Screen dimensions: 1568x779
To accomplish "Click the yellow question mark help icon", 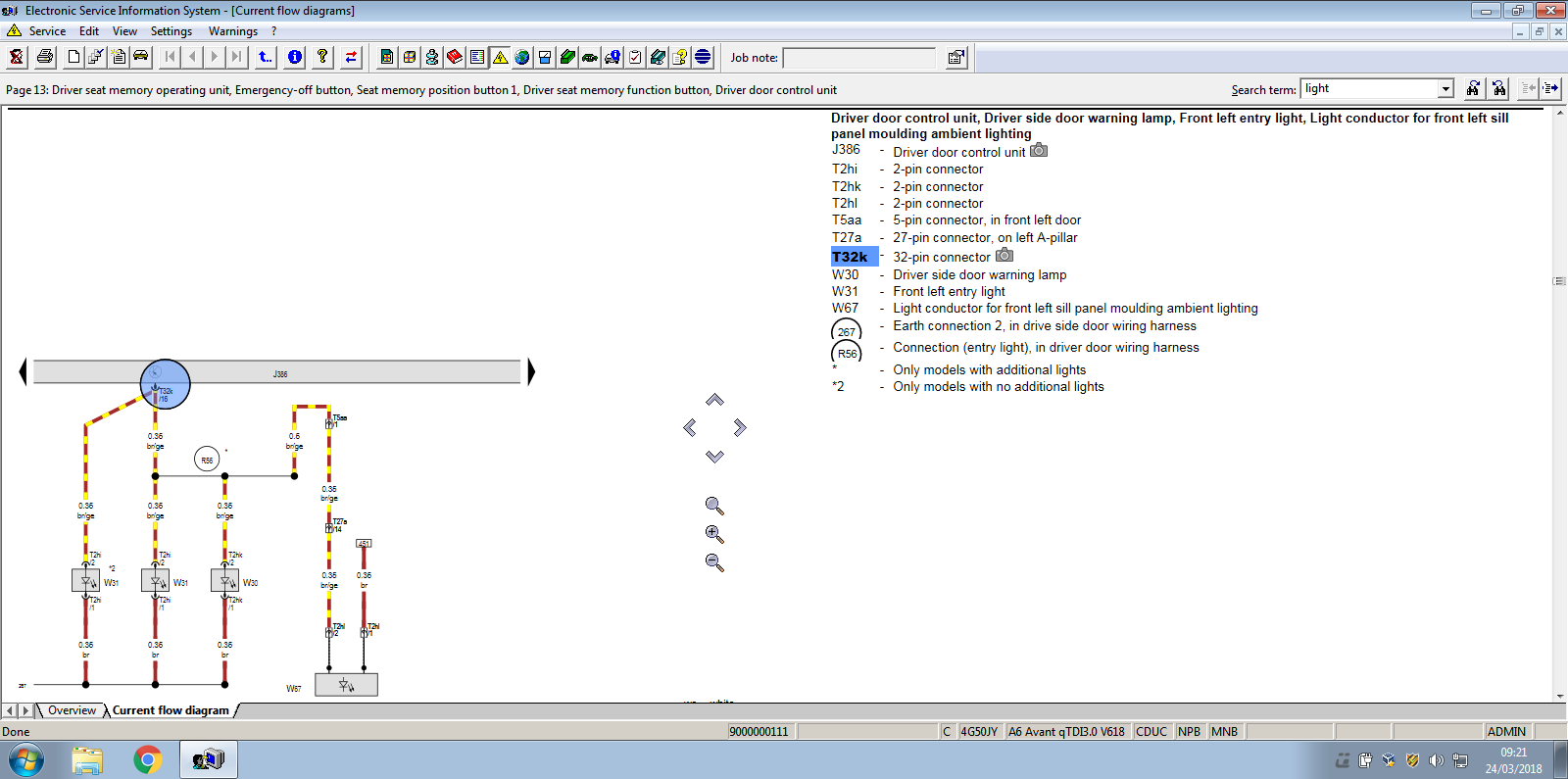I will [x=322, y=57].
